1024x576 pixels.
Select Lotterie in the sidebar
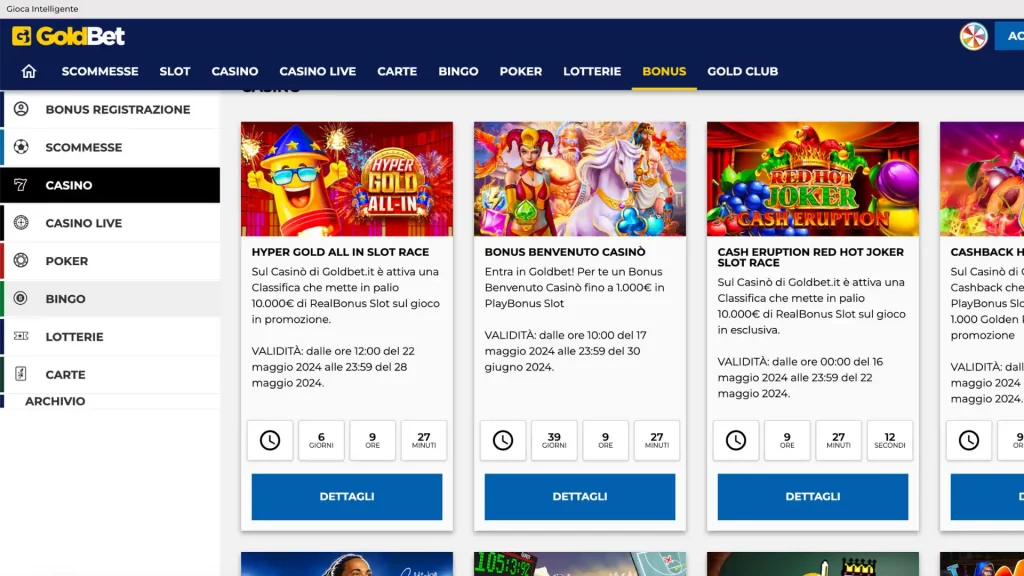(x=110, y=336)
